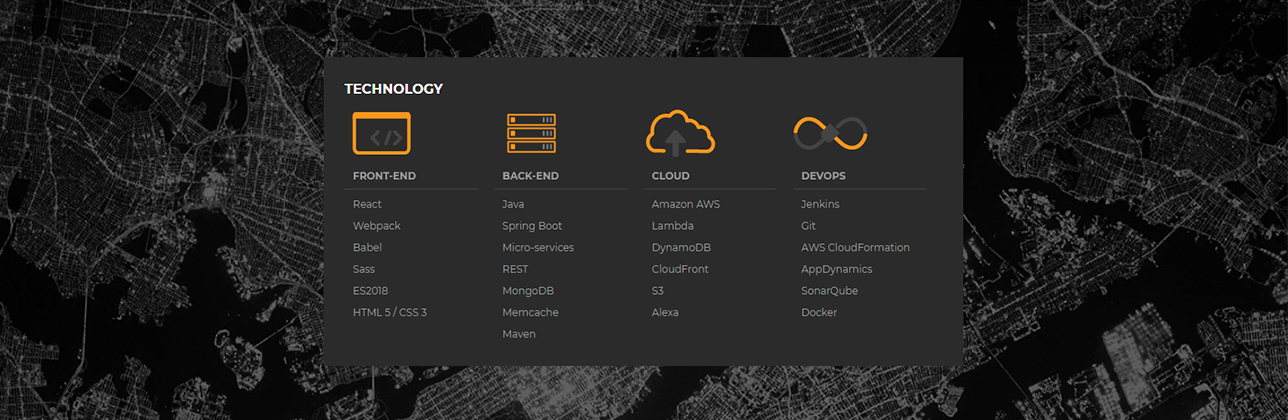The height and width of the screenshot is (420, 1288).
Task: Click the Back-End server stack icon
Action: coord(531,133)
